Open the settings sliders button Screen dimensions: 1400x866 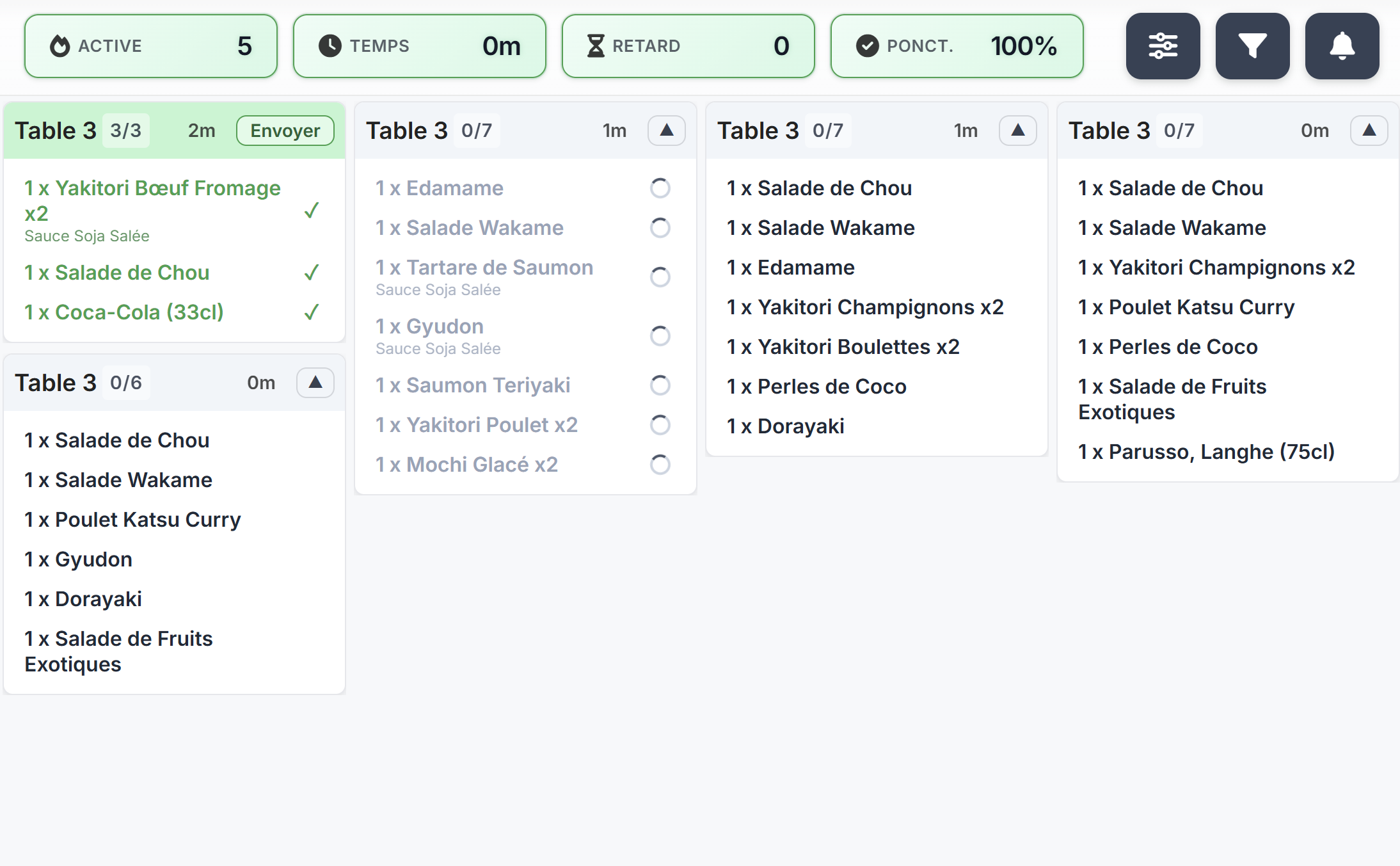(x=1163, y=46)
